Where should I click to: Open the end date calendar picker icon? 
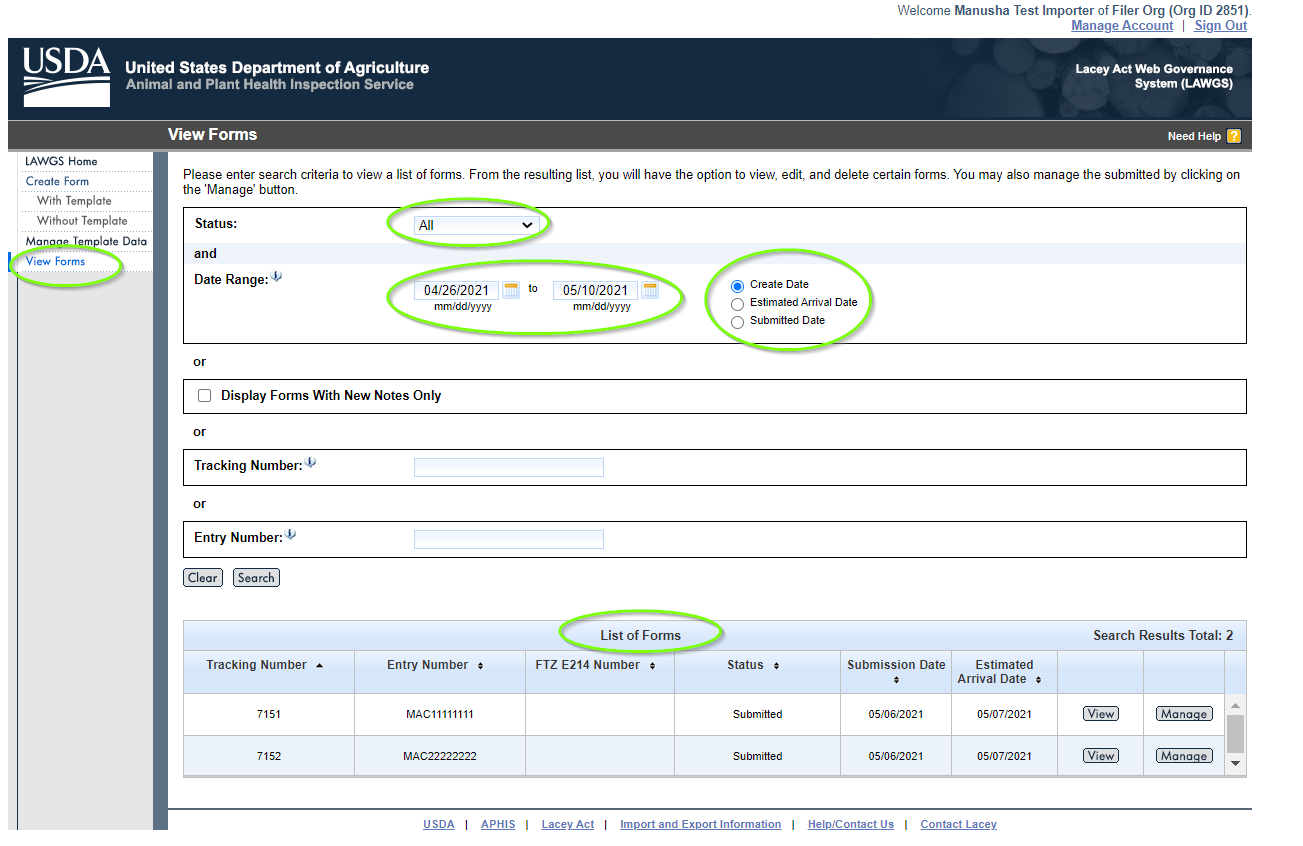pos(650,290)
